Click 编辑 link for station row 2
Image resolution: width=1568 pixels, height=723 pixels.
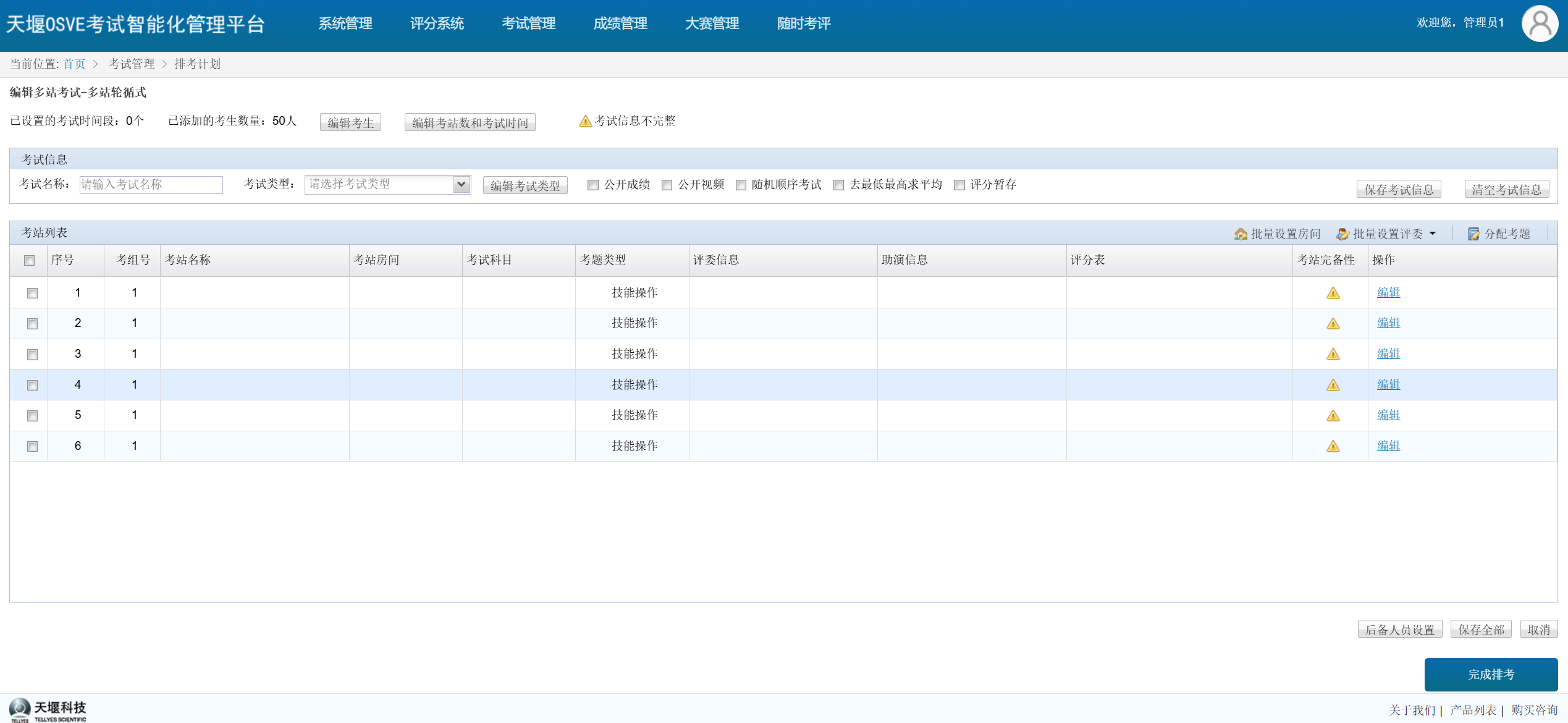click(1388, 323)
